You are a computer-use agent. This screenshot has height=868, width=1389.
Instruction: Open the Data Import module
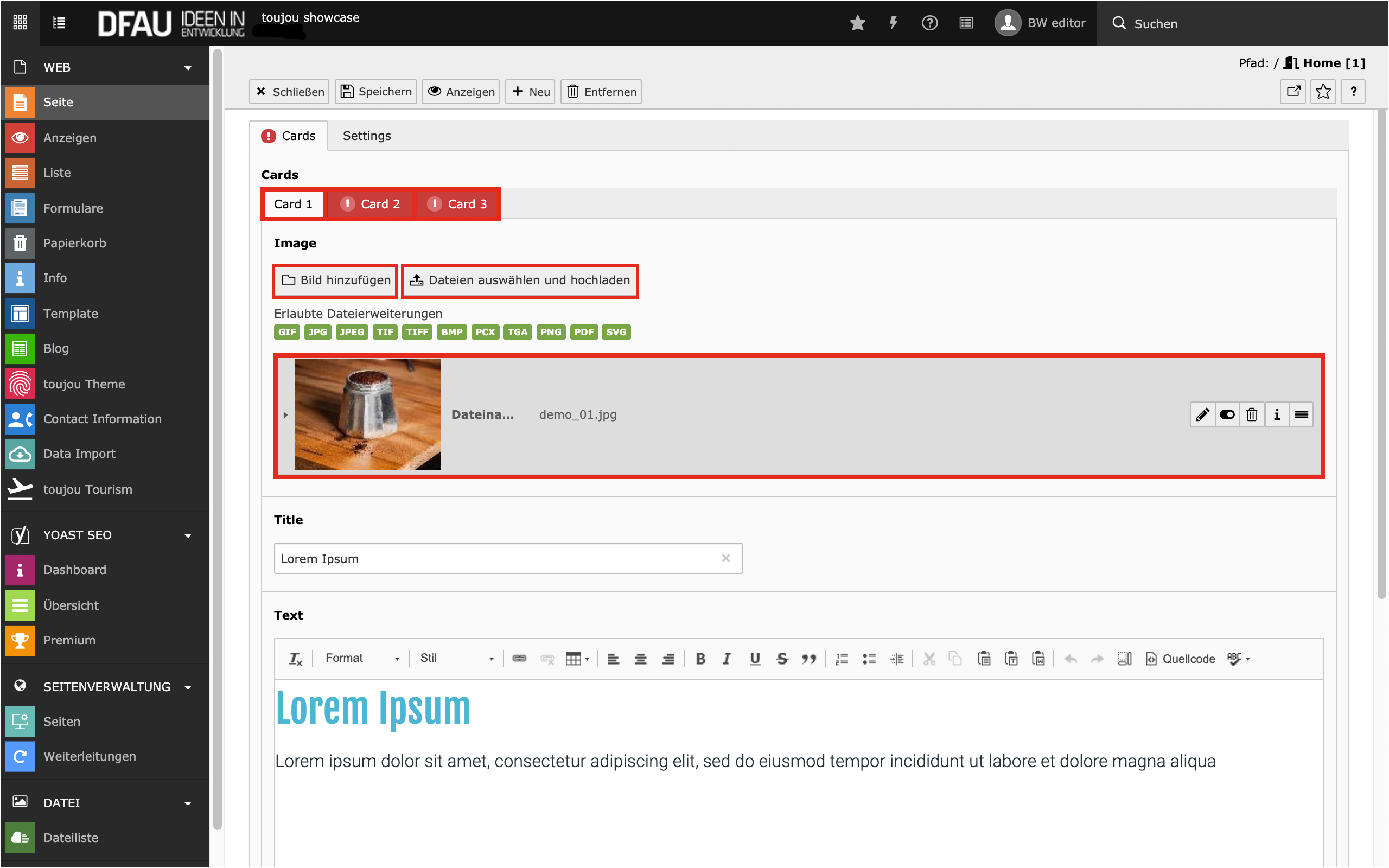point(105,454)
